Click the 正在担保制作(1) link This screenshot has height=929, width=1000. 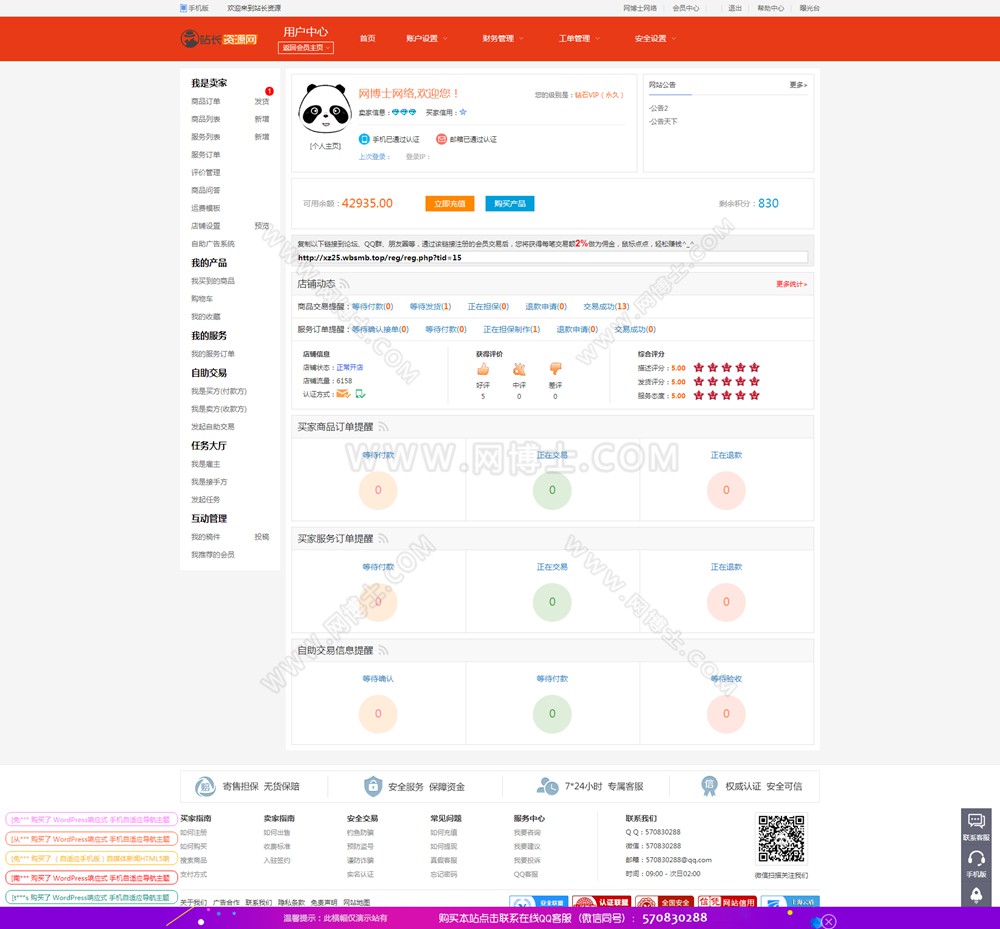511,330
